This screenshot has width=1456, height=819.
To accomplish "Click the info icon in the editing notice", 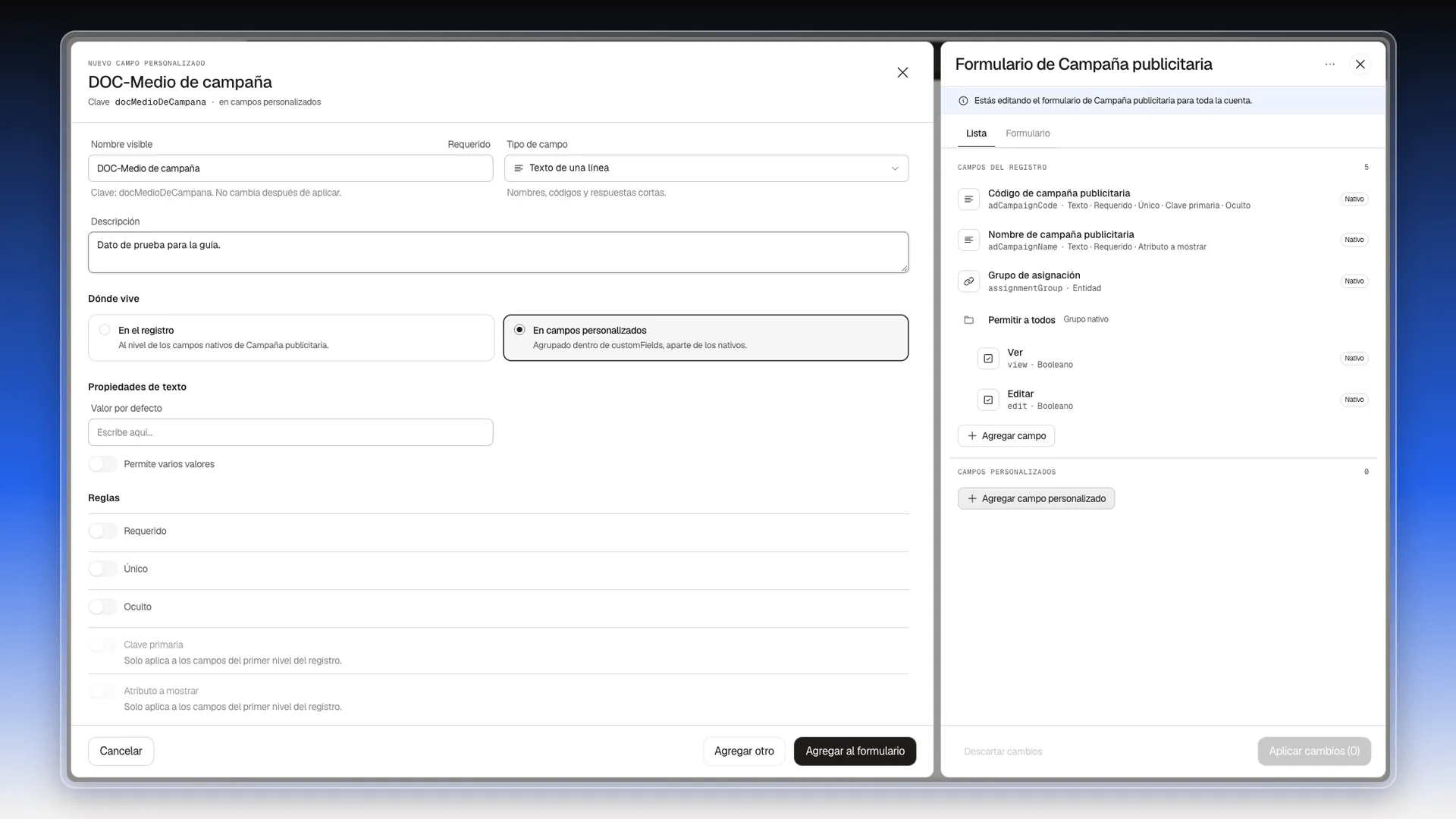I will tap(963, 101).
